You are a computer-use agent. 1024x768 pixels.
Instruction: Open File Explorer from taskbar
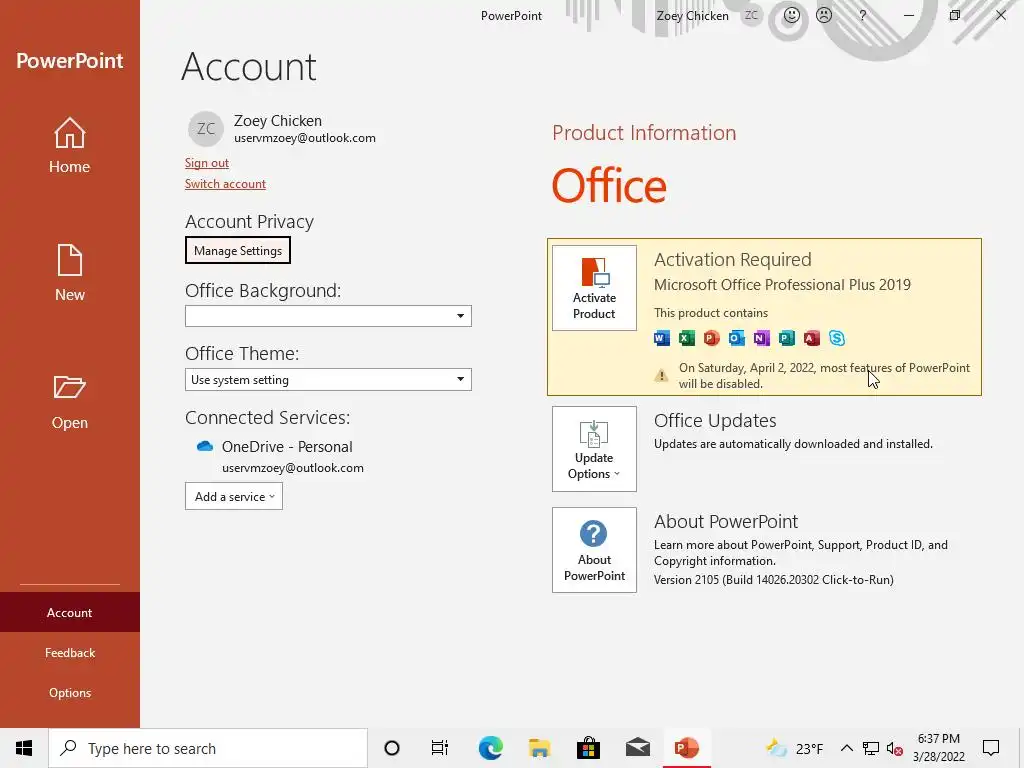[x=539, y=748]
